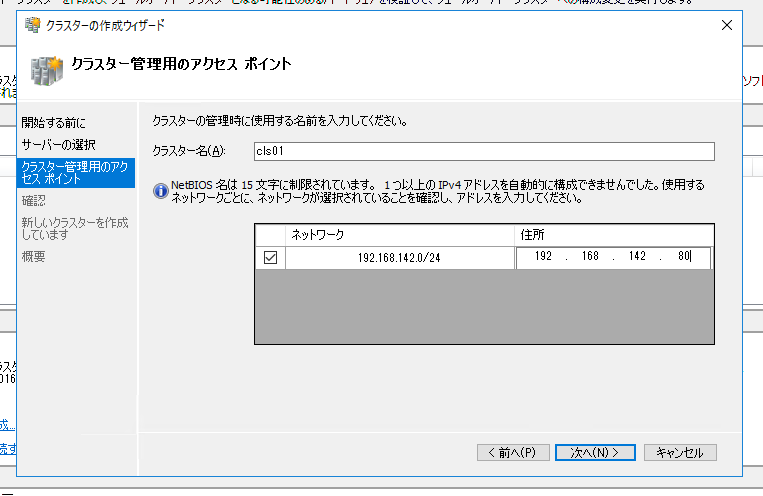Select the クラスター管理用のアクセス ポイント step

pos(76,173)
